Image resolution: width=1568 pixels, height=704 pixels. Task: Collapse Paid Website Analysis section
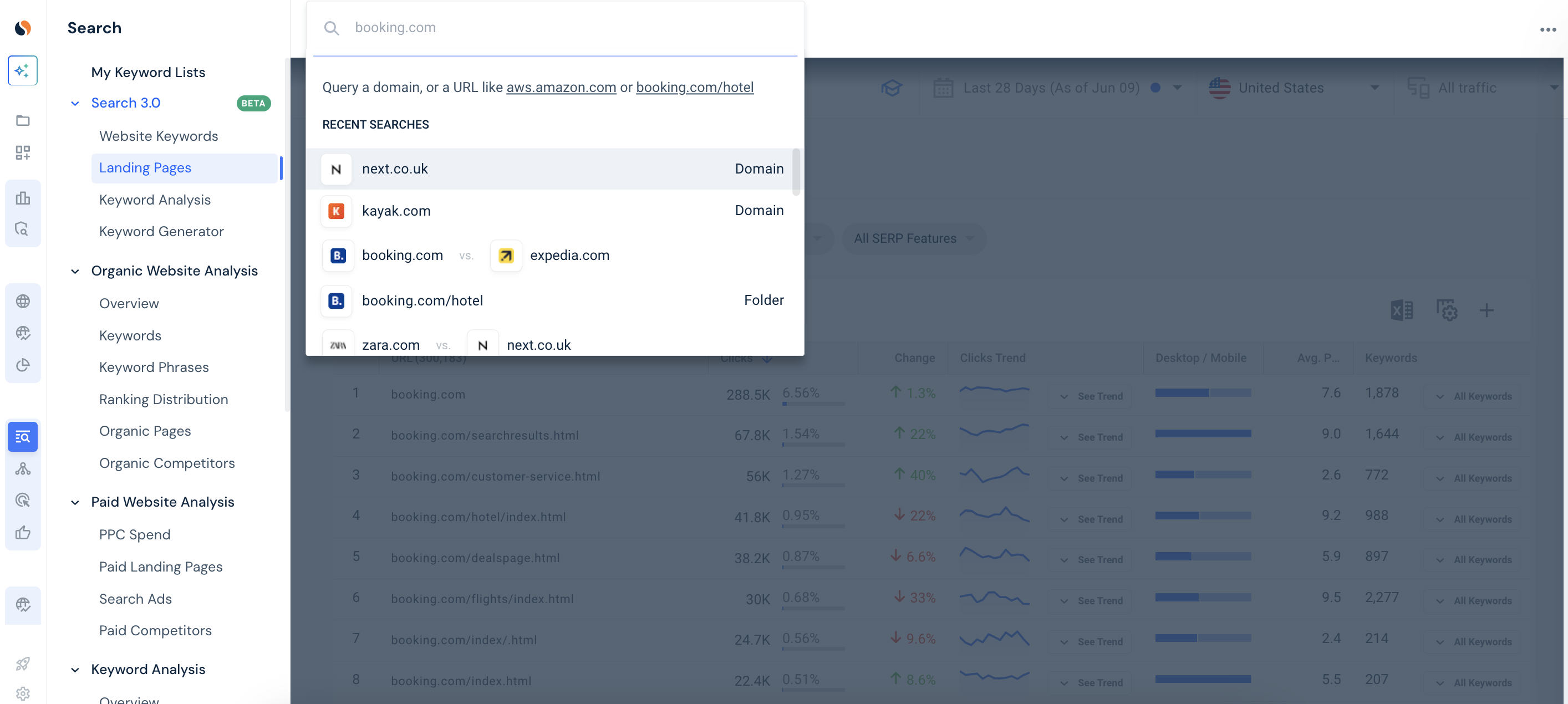tap(75, 503)
